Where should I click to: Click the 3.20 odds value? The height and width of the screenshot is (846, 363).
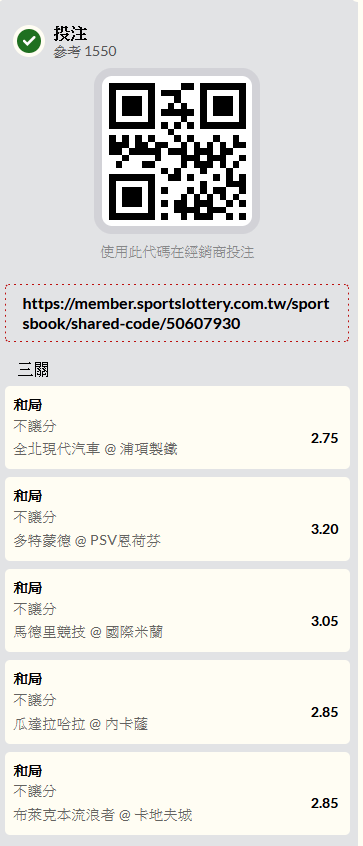(325, 529)
